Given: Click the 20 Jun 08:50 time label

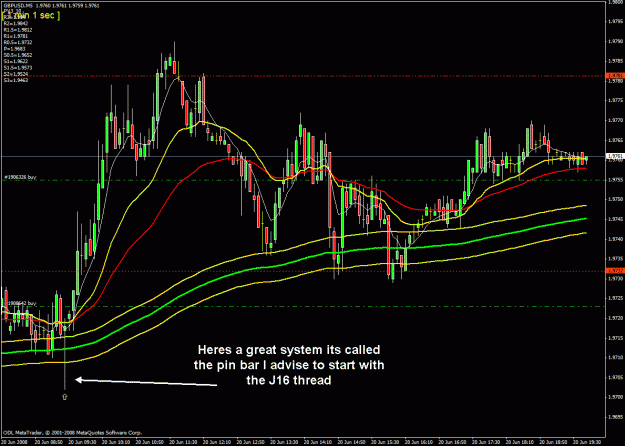Looking at the screenshot, I should click(x=48, y=442).
